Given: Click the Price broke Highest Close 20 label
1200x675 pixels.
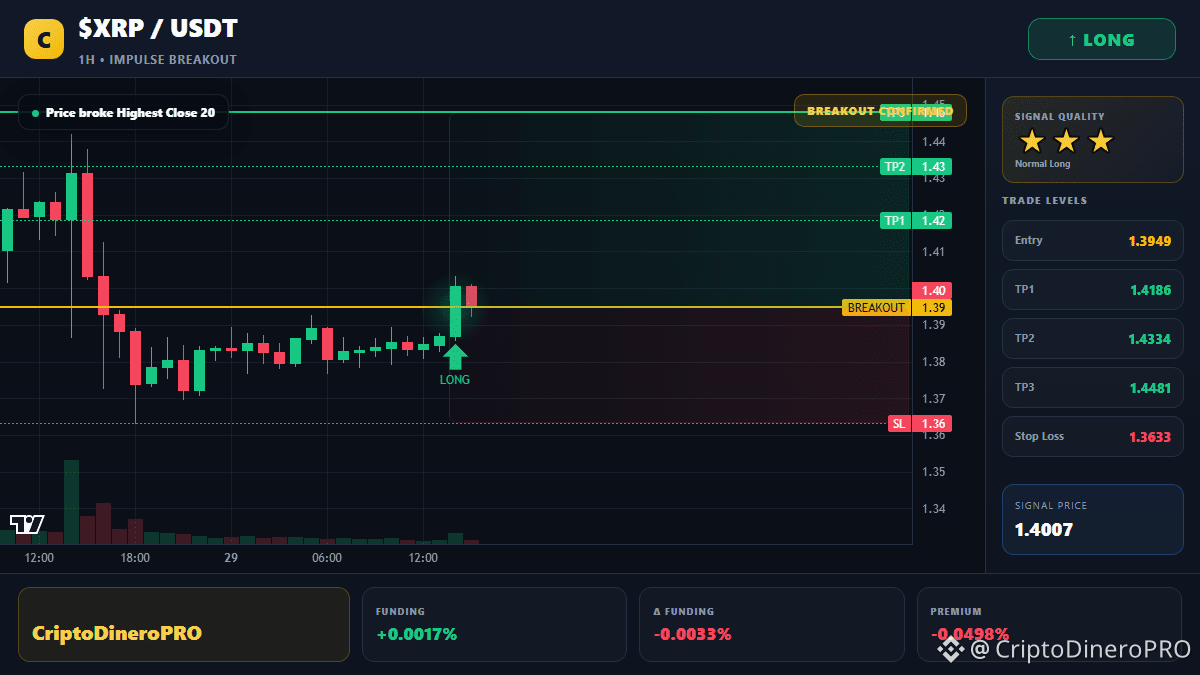Looking at the screenshot, I should (123, 113).
